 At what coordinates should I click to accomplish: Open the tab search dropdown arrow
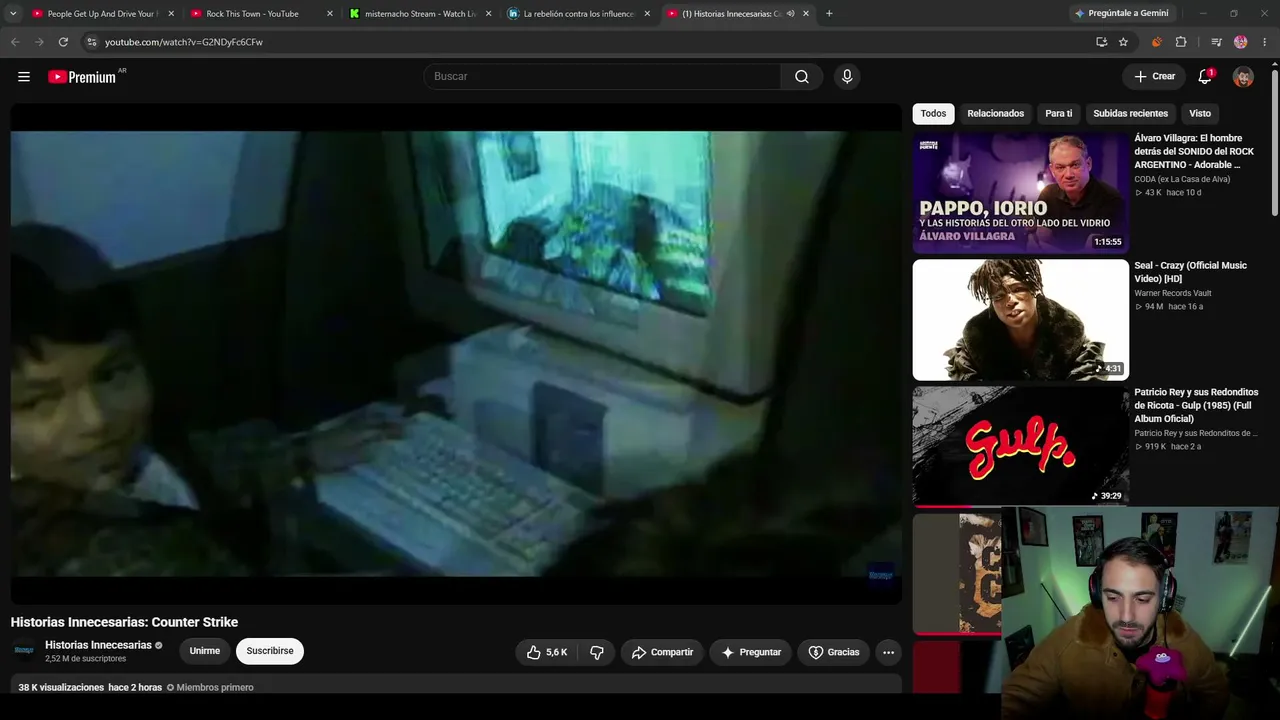[12, 14]
